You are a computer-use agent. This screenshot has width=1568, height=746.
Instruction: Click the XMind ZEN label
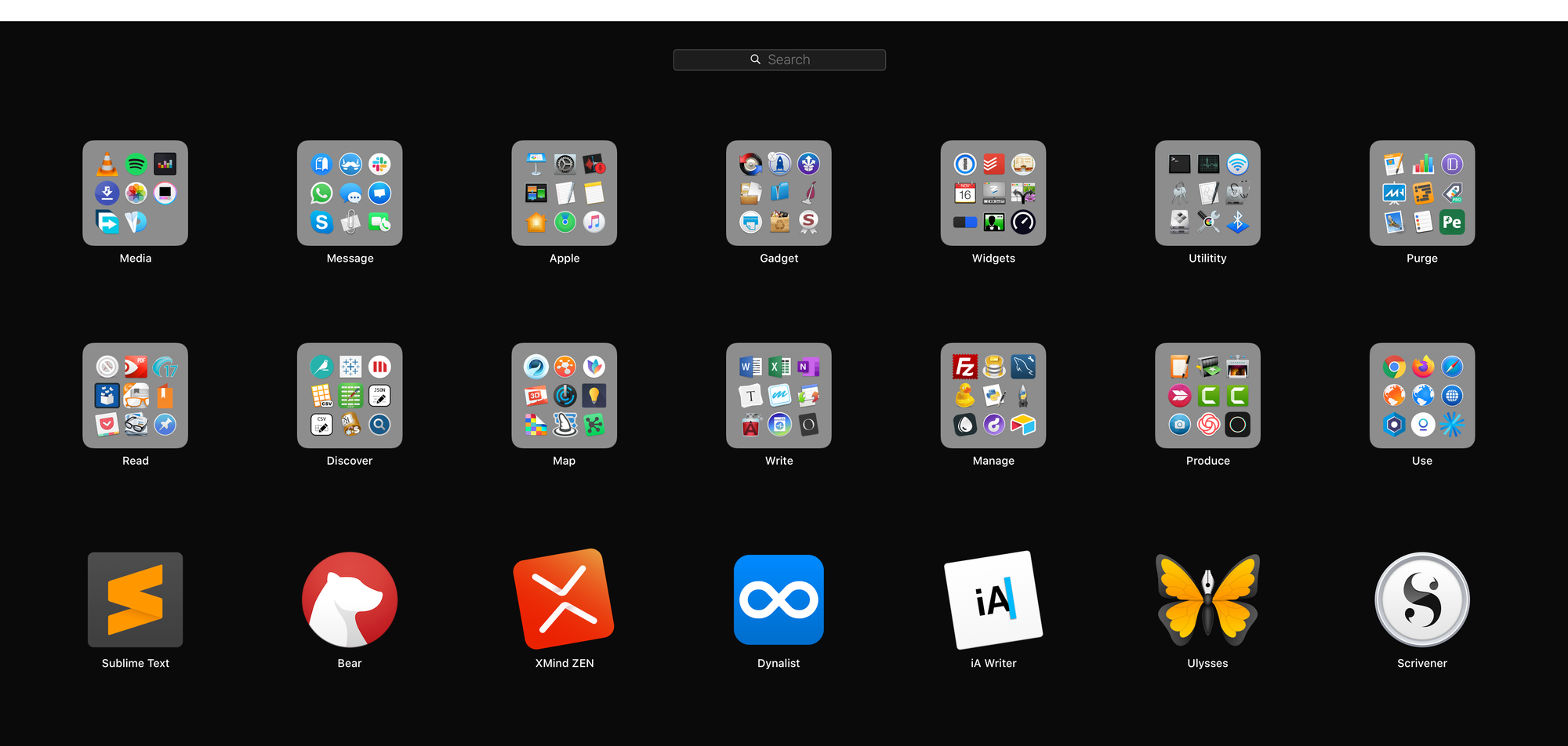point(564,663)
